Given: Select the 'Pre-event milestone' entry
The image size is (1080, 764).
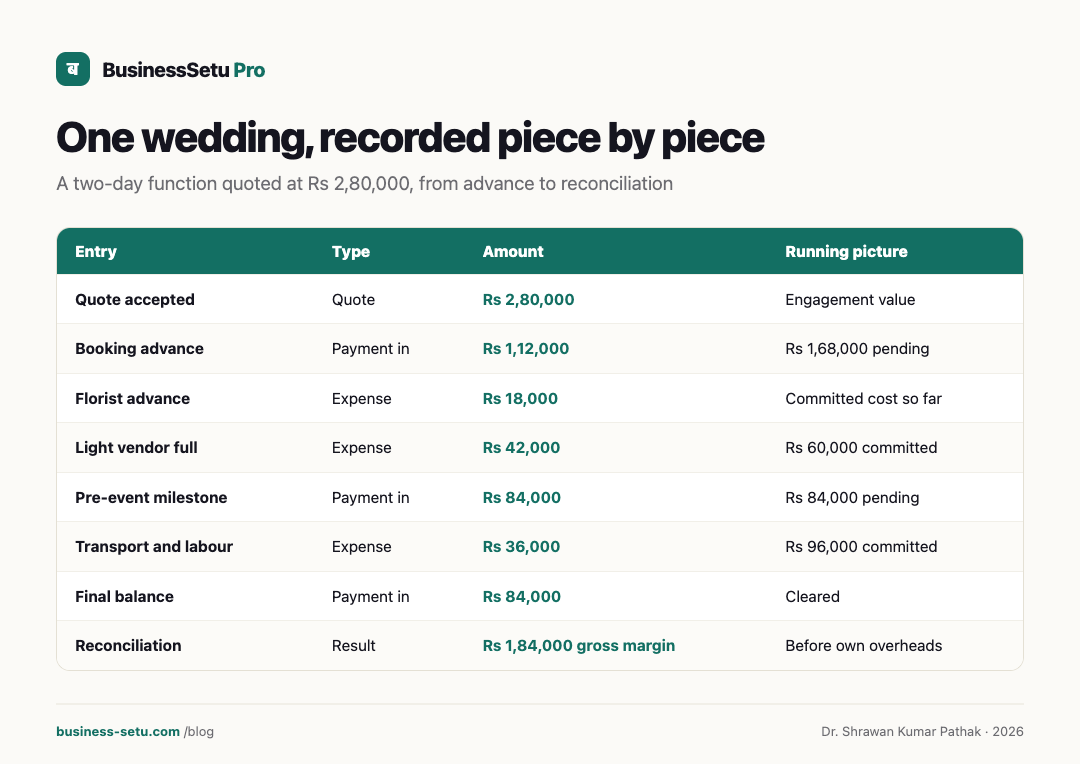Looking at the screenshot, I should (151, 497).
